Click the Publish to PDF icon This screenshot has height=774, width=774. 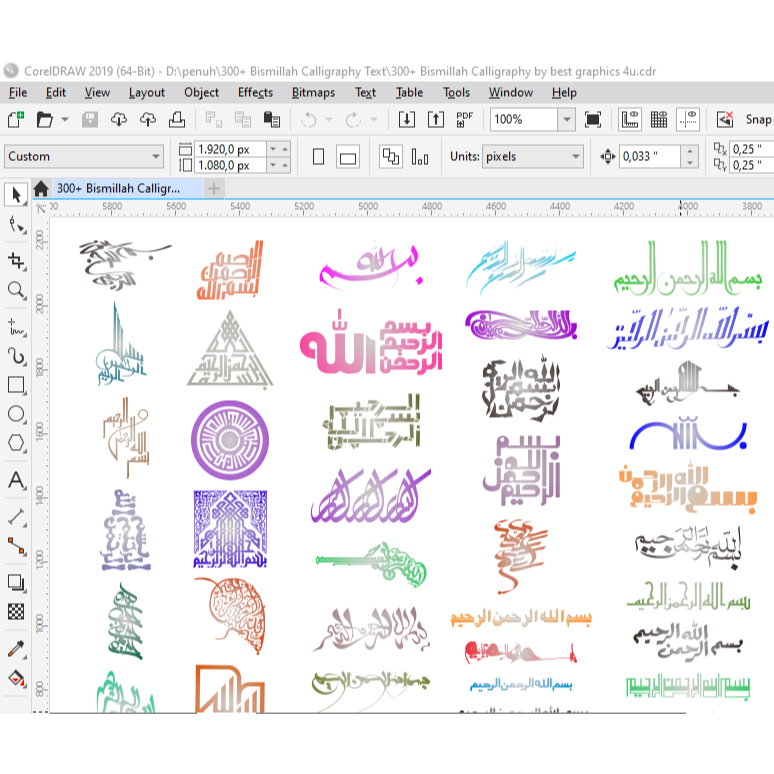[x=464, y=119]
